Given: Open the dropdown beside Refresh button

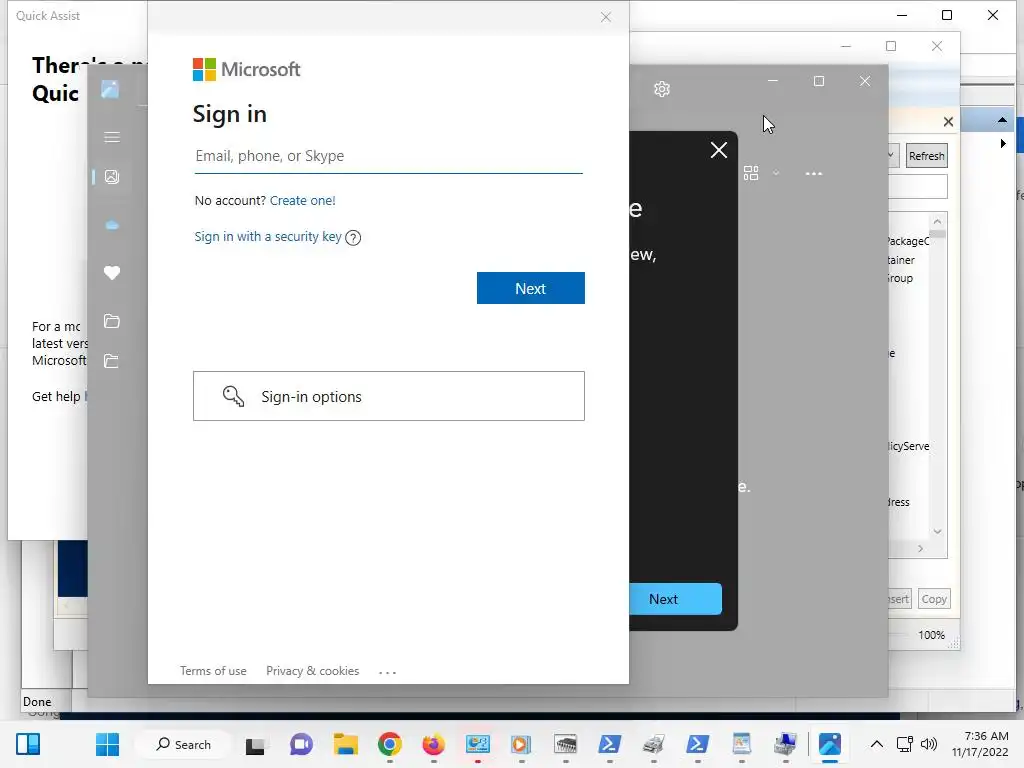Looking at the screenshot, I should (891, 155).
